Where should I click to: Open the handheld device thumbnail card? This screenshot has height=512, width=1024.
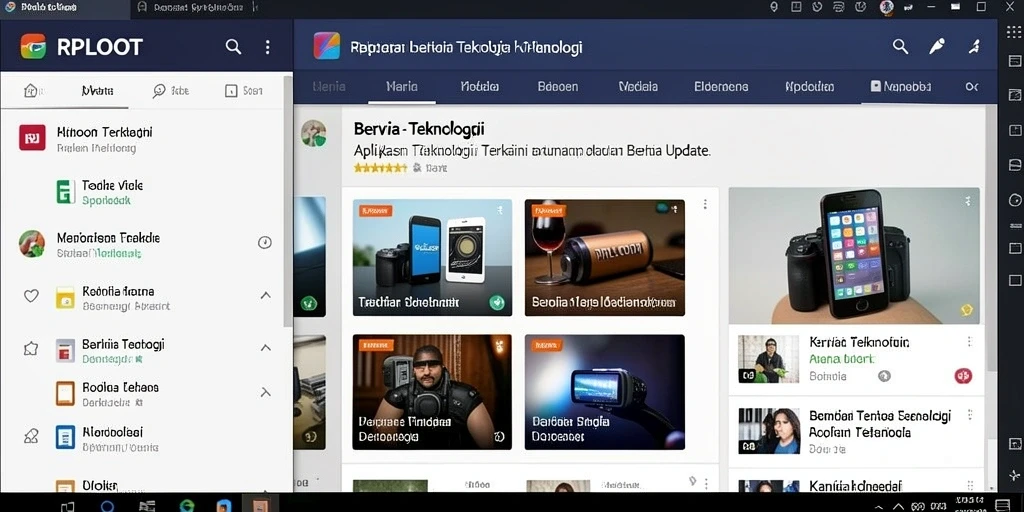(605, 392)
